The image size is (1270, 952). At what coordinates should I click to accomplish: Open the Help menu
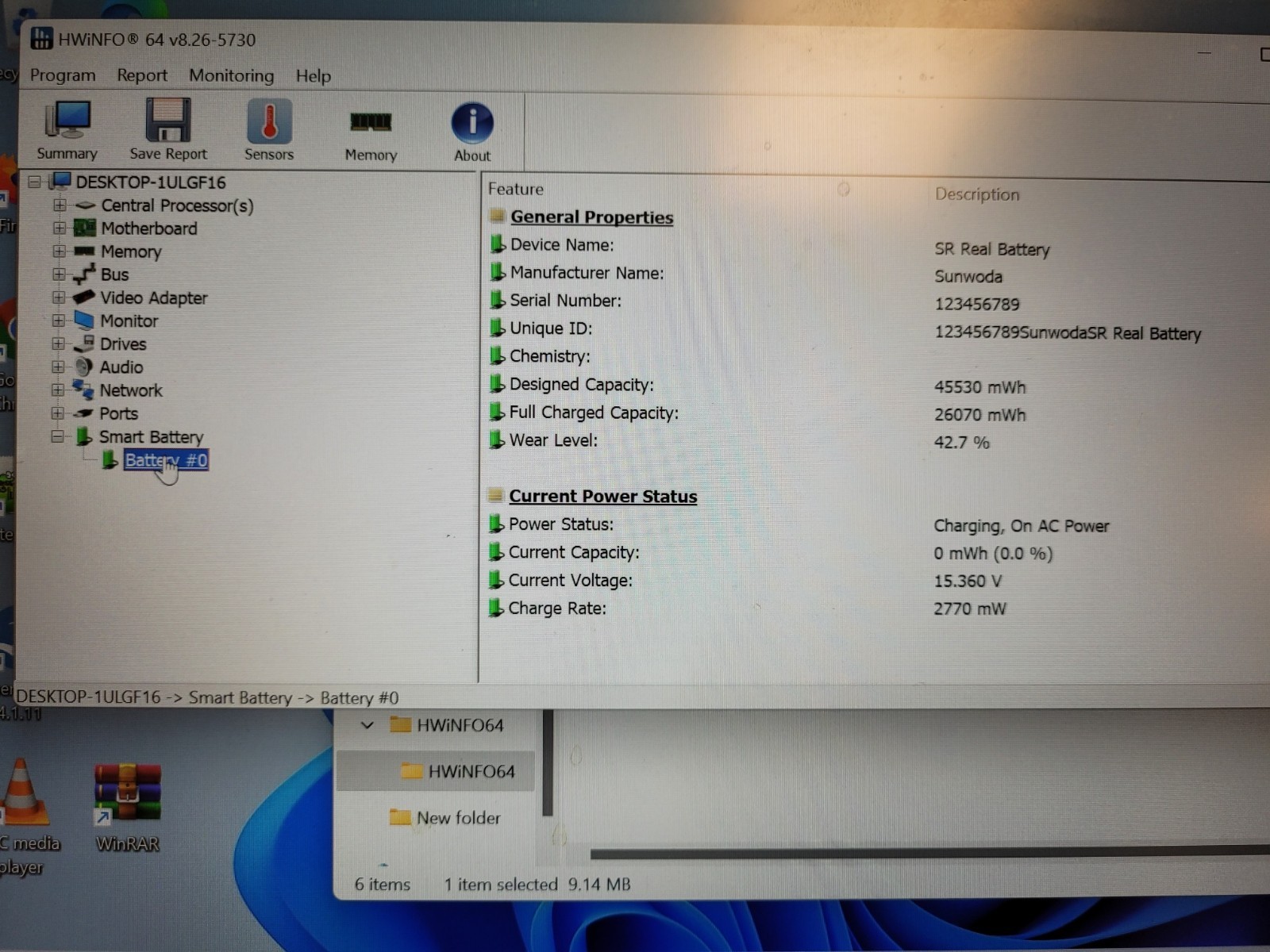pos(314,76)
